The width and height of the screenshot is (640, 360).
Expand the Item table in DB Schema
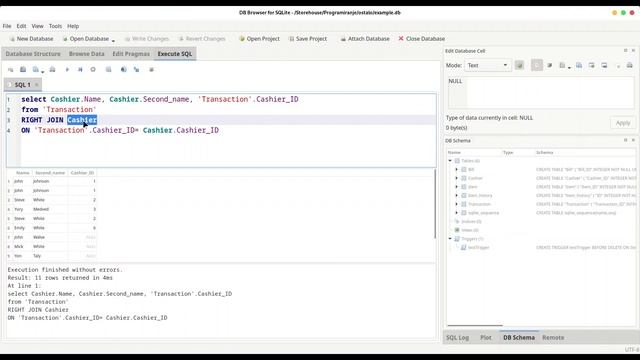457,187
